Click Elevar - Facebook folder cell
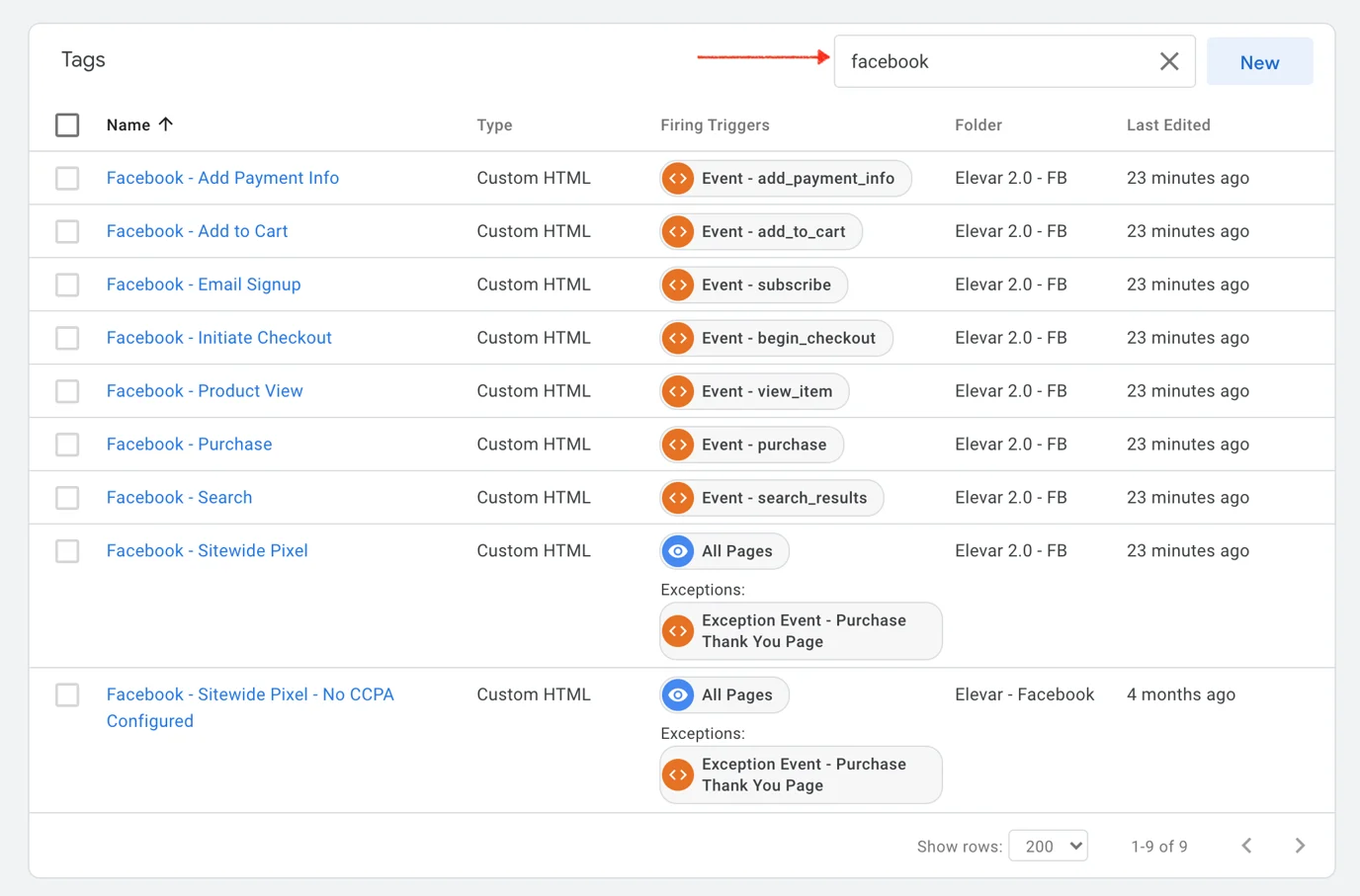 [1024, 694]
